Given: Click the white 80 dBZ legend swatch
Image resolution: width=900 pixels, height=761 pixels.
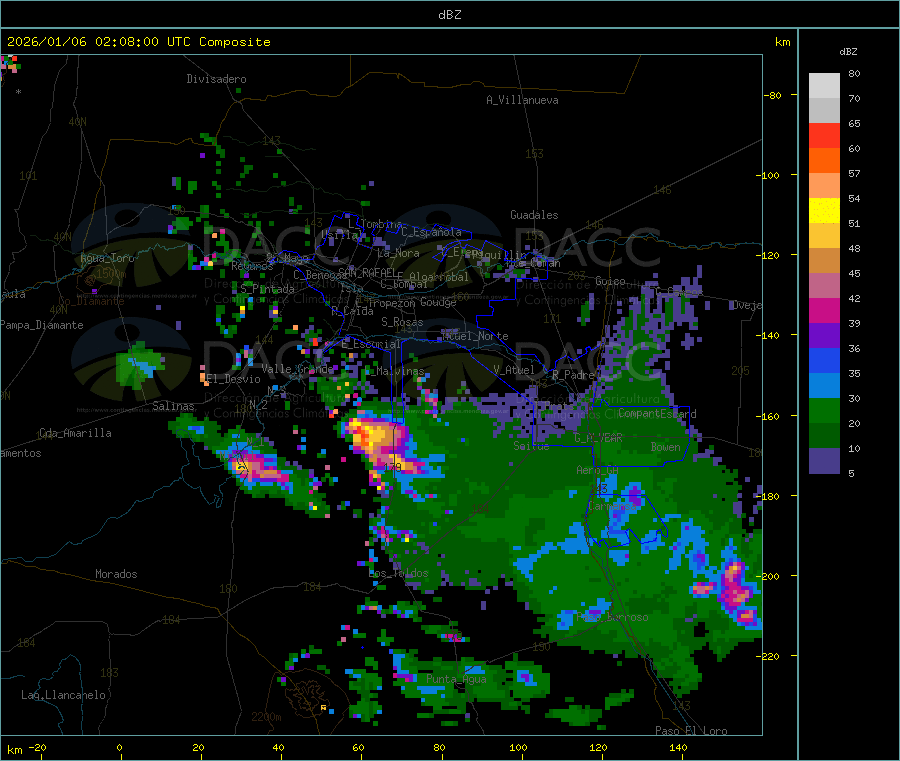Looking at the screenshot, I should pos(824,86).
